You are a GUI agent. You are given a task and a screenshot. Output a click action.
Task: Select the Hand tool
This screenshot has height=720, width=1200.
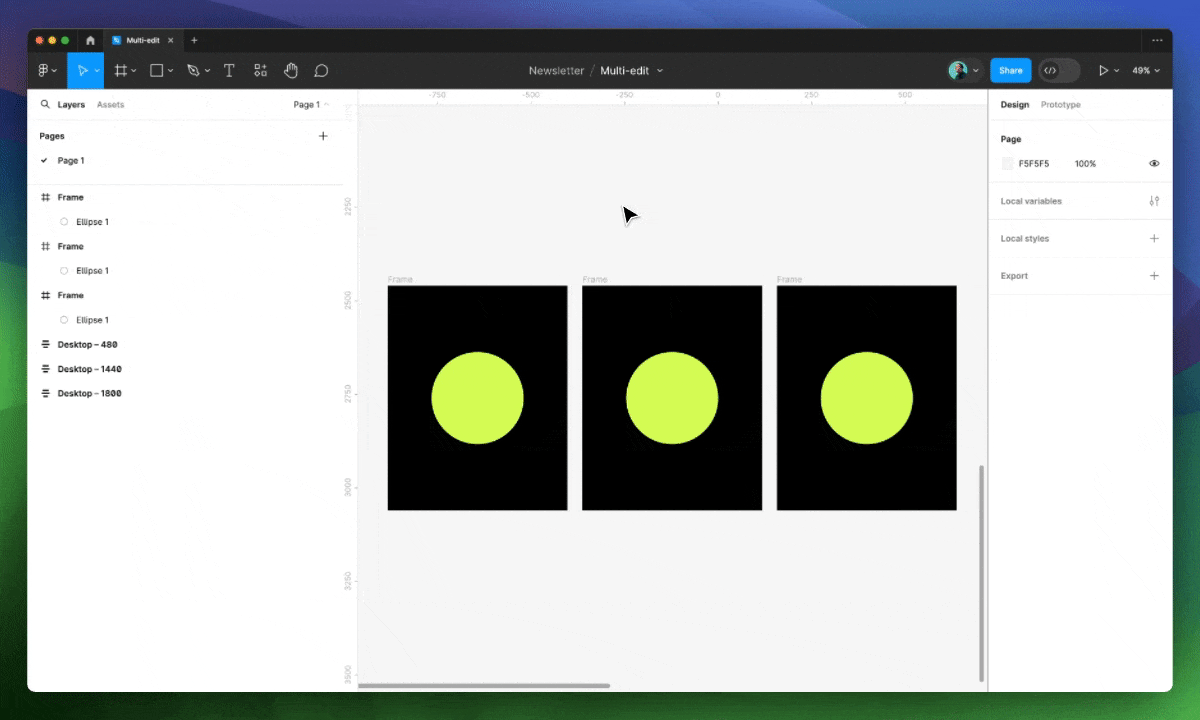click(x=291, y=71)
